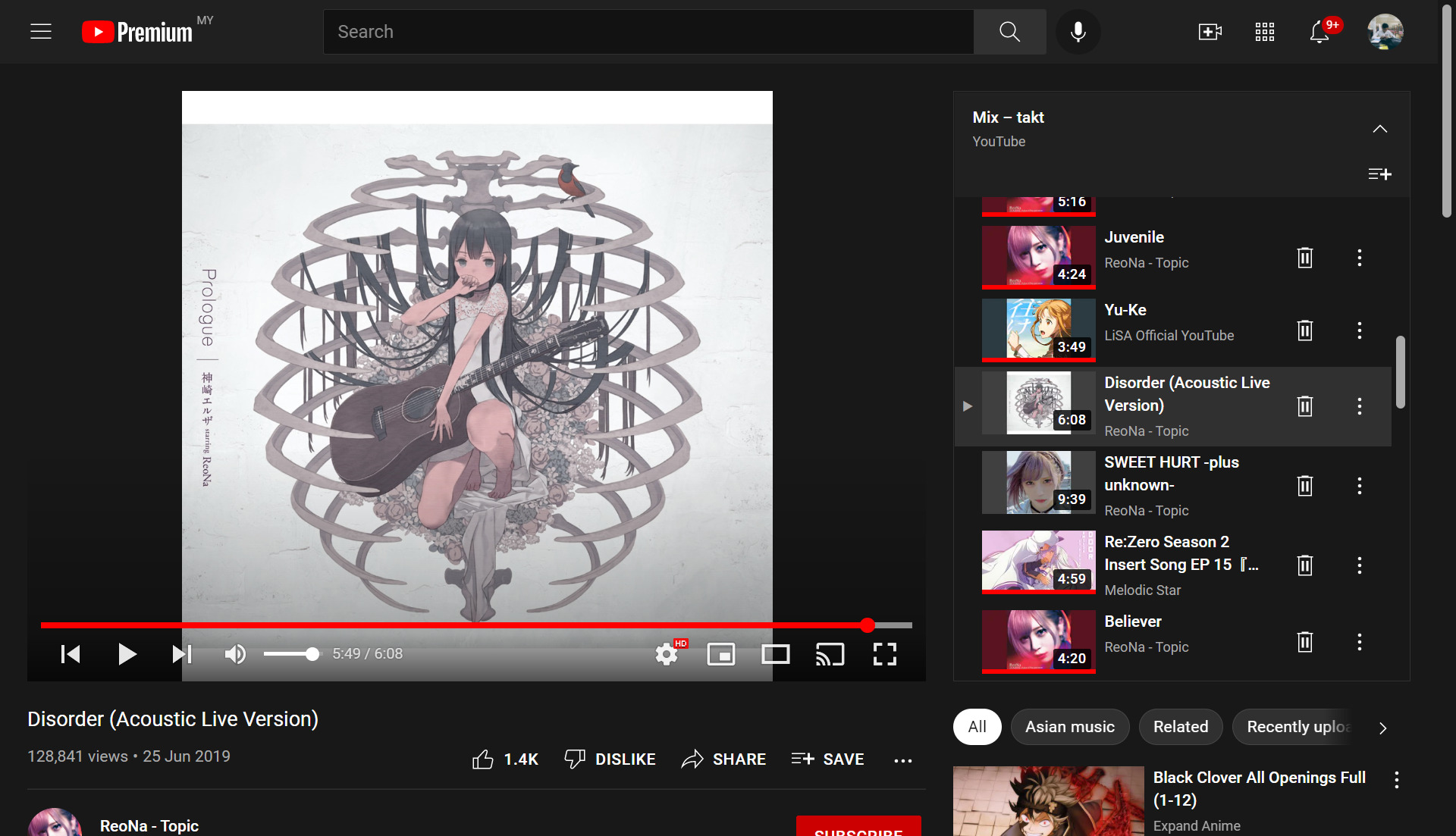Image resolution: width=1456 pixels, height=836 pixels.
Task: Skip to the next video
Action: (182, 654)
